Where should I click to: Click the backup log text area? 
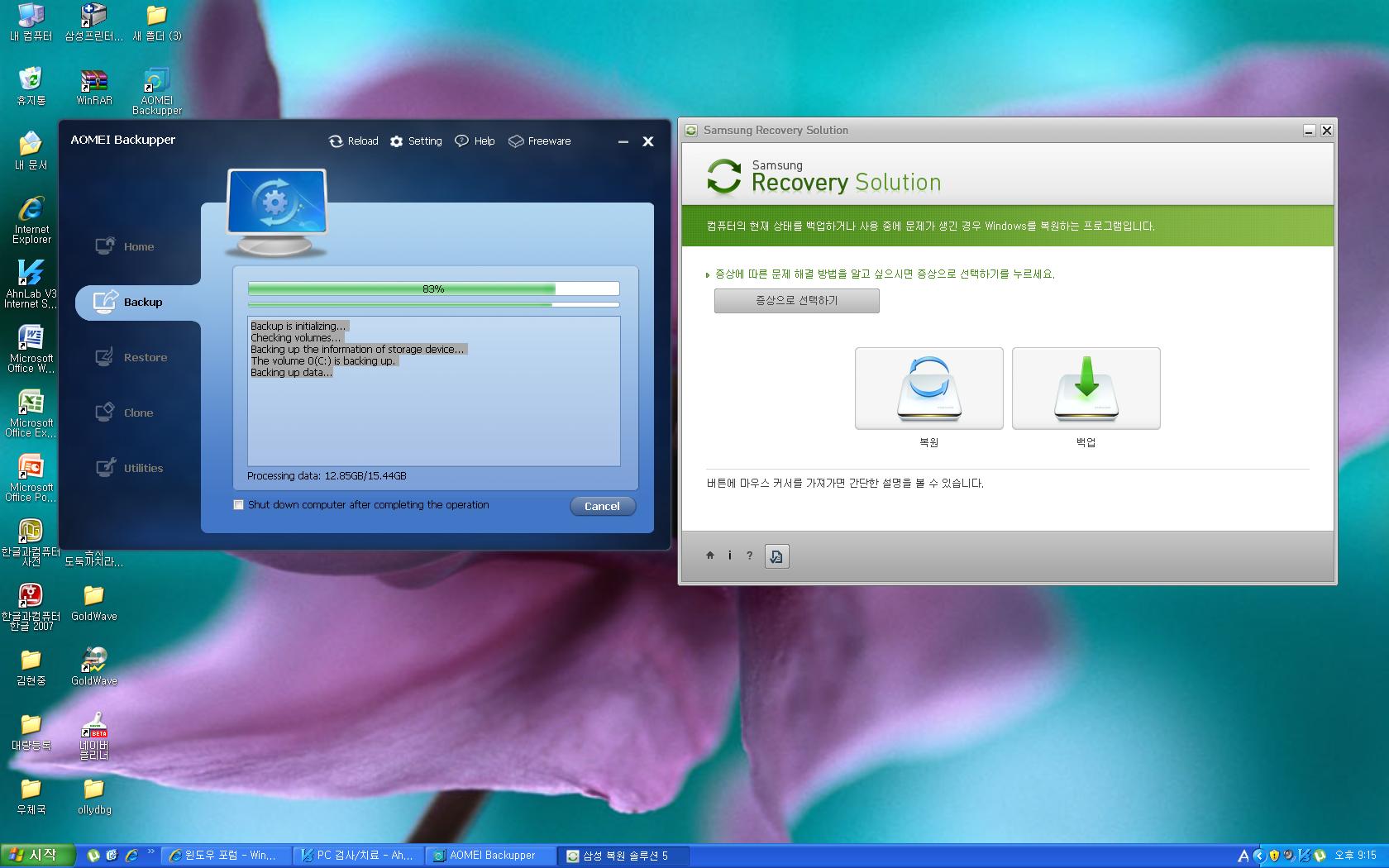(433, 391)
